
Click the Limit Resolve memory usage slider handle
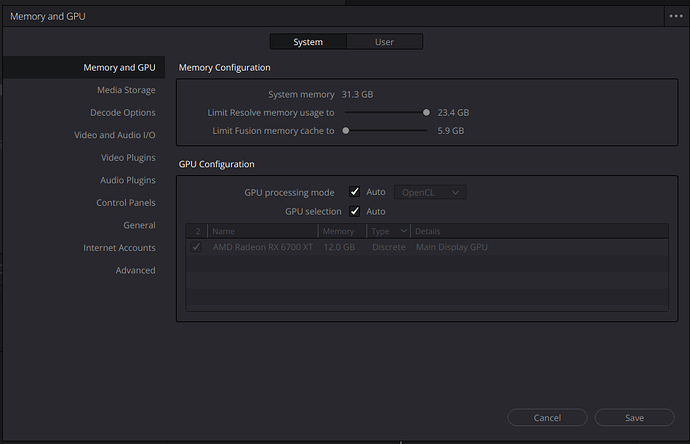coord(426,113)
